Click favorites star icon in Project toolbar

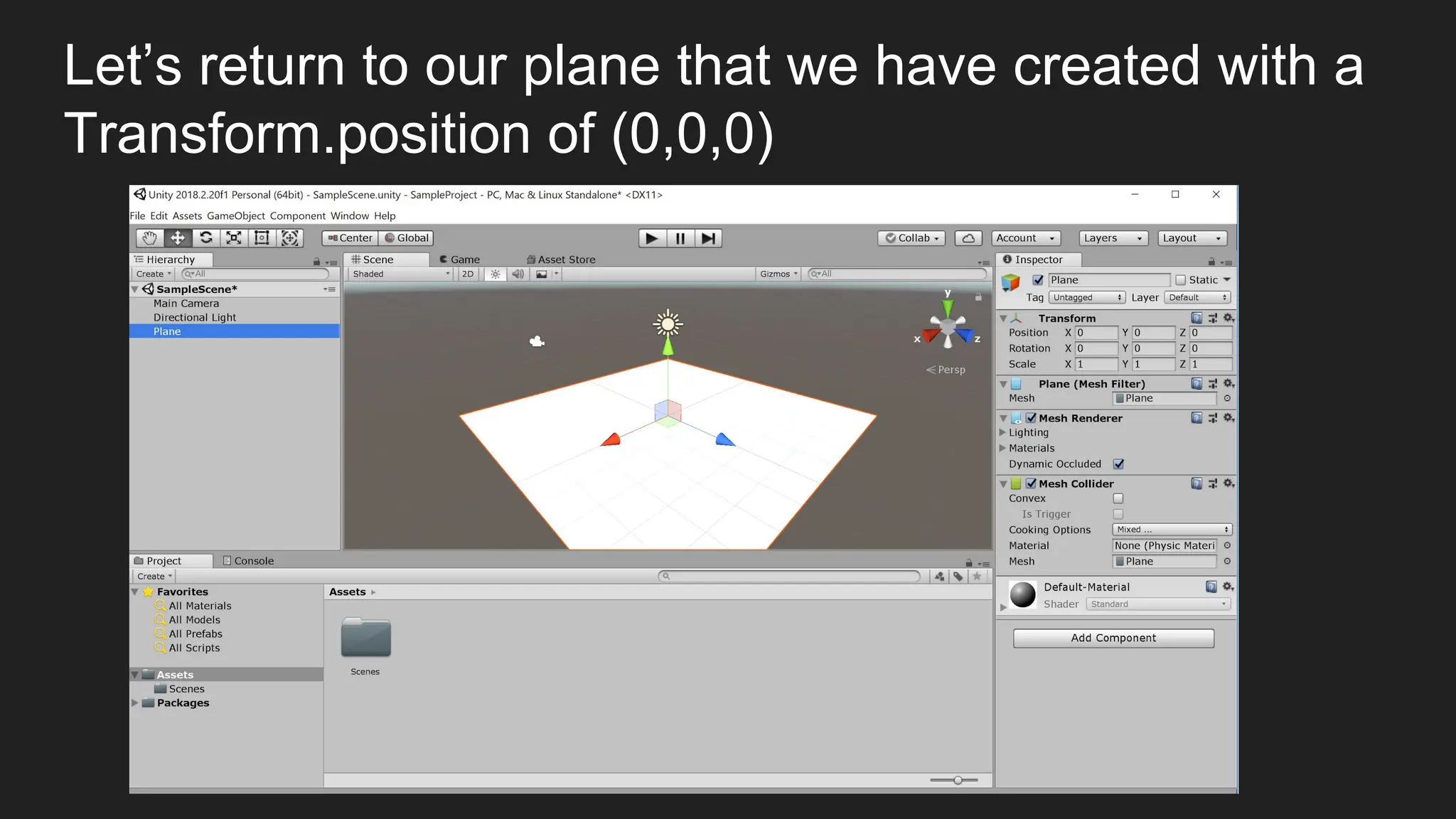point(978,577)
